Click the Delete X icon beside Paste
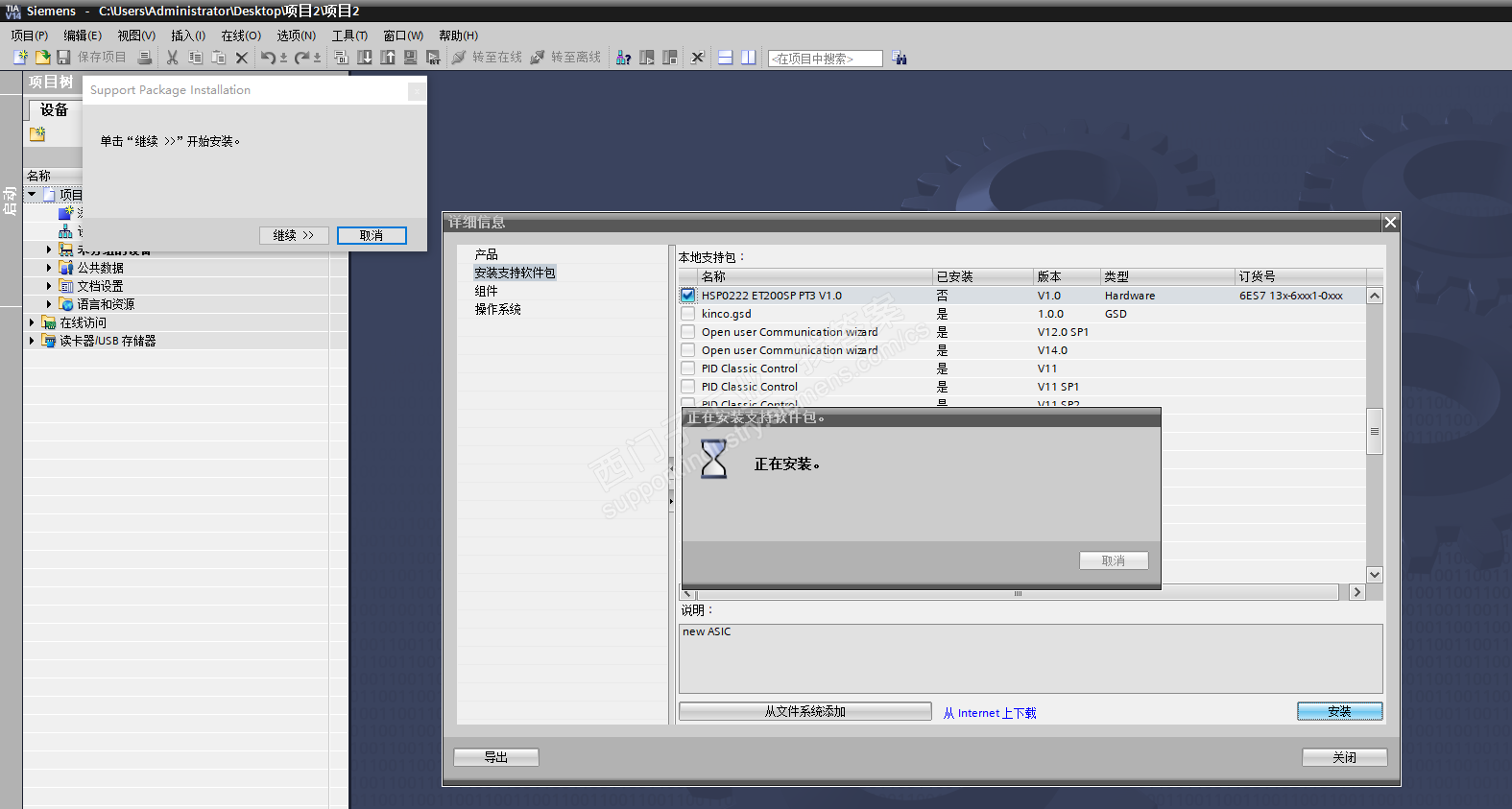The width and height of the screenshot is (1512, 809). coord(242,58)
